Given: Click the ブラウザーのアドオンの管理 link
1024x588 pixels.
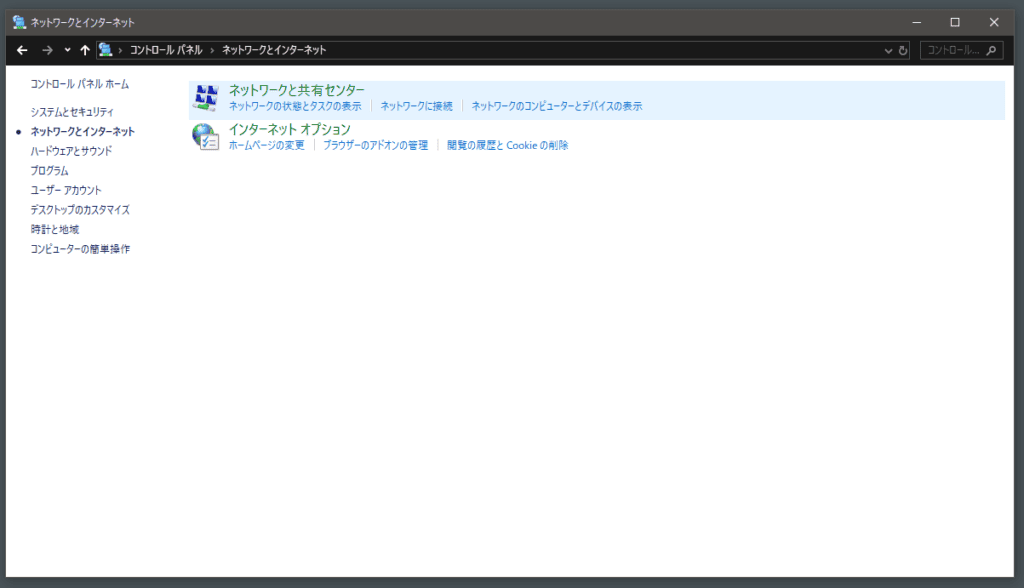Looking at the screenshot, I should click(376, 145).
